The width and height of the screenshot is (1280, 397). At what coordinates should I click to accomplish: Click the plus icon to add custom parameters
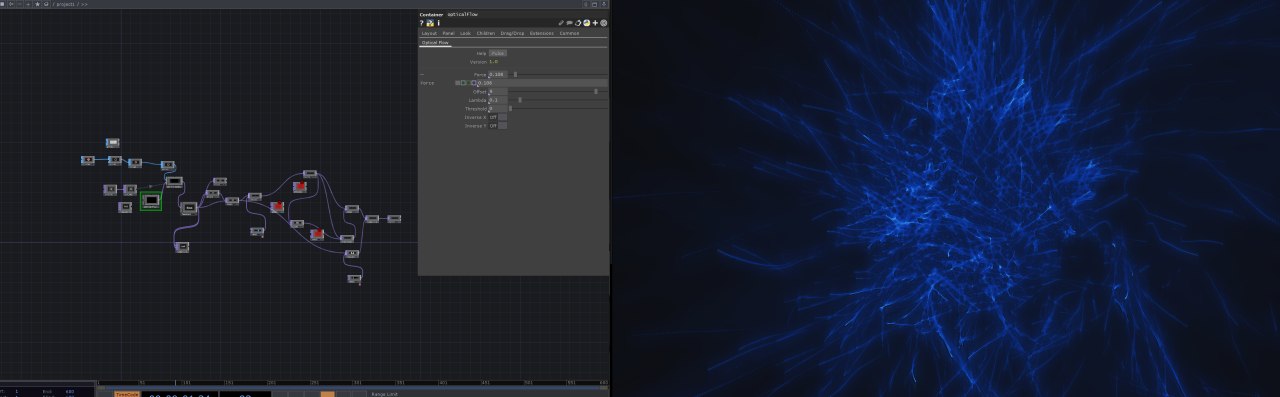595,23
